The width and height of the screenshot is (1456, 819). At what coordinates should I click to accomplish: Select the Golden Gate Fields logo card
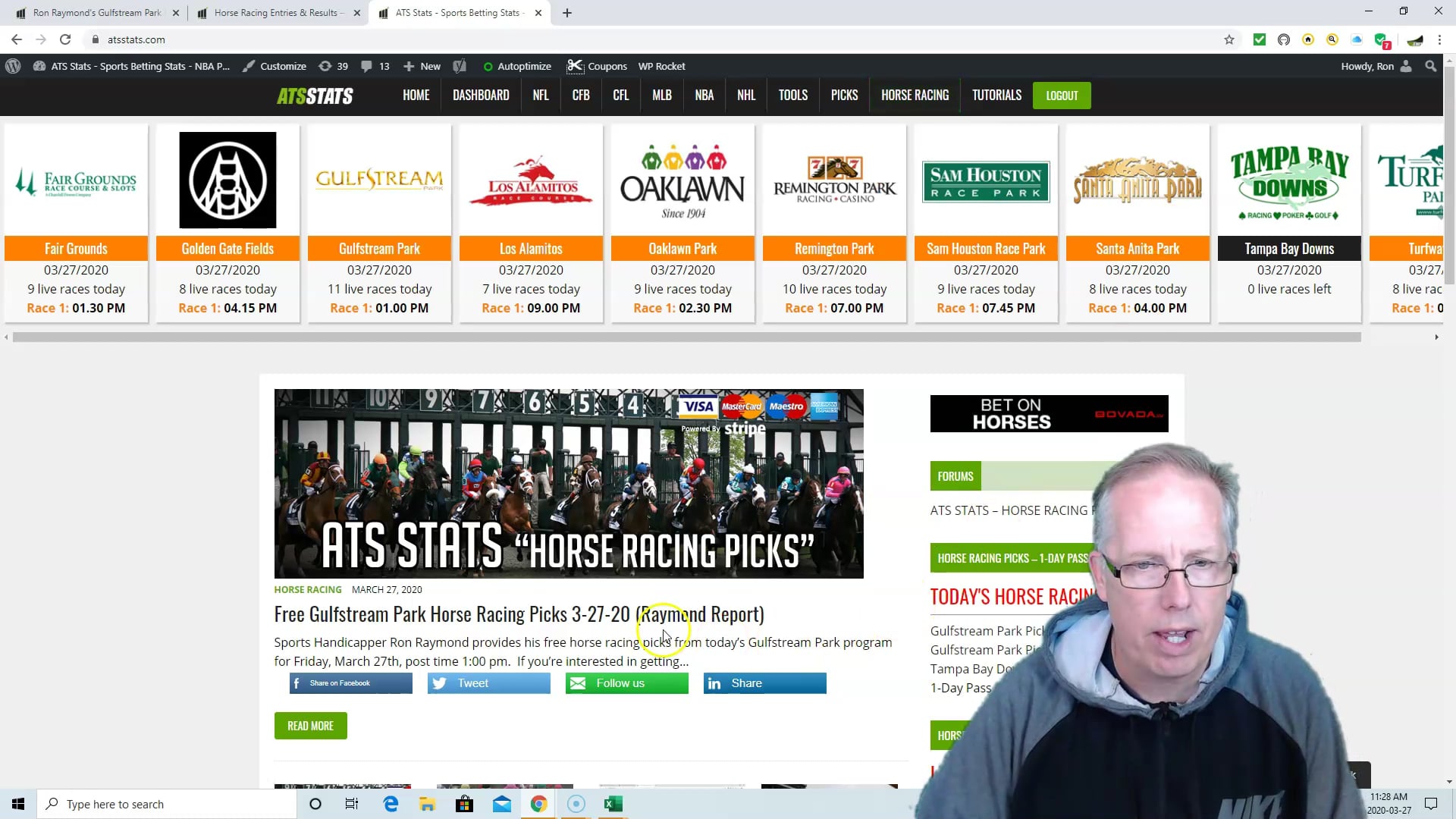(227, 180)
